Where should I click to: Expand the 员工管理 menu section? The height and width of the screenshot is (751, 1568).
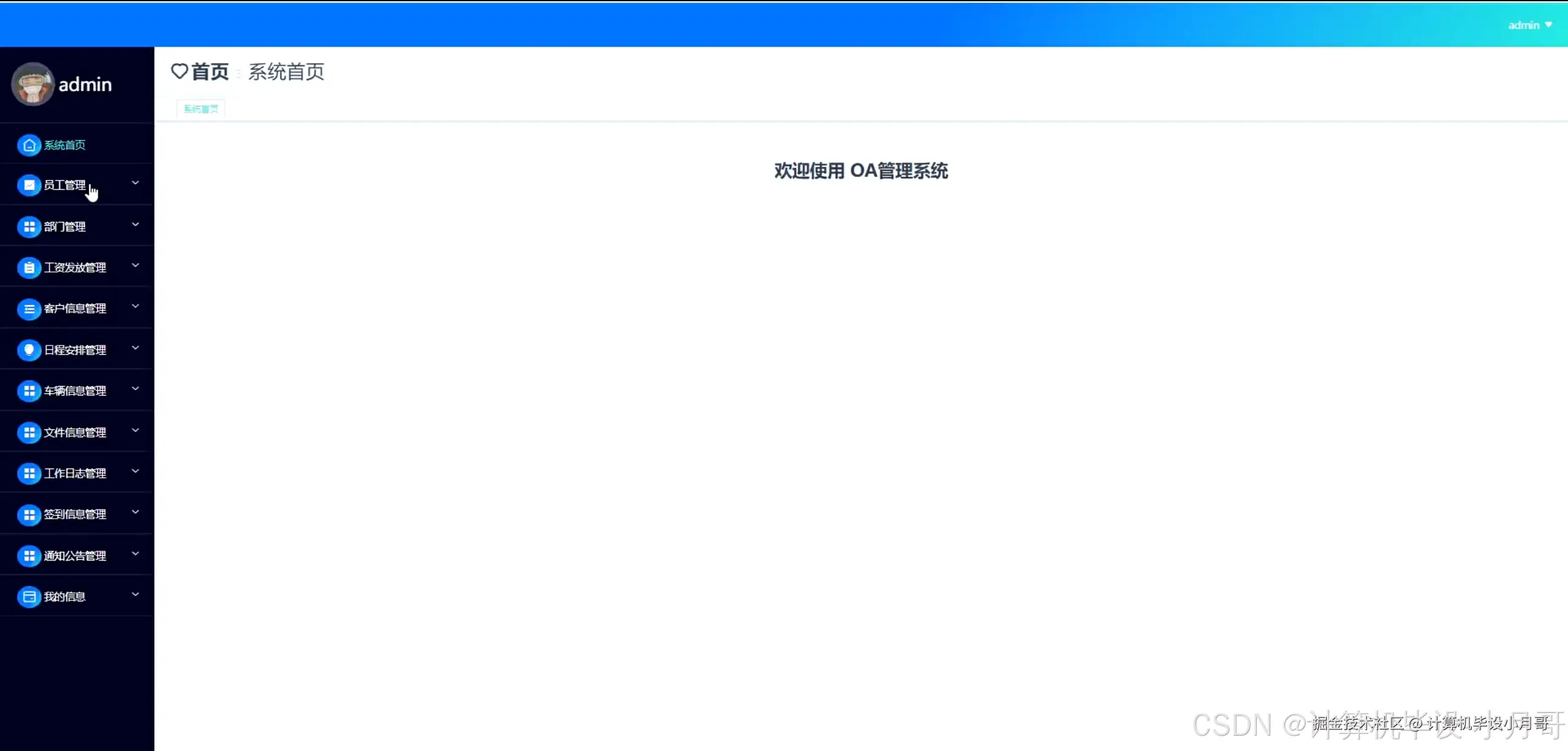pyautogui.click(x=135, y=183)
